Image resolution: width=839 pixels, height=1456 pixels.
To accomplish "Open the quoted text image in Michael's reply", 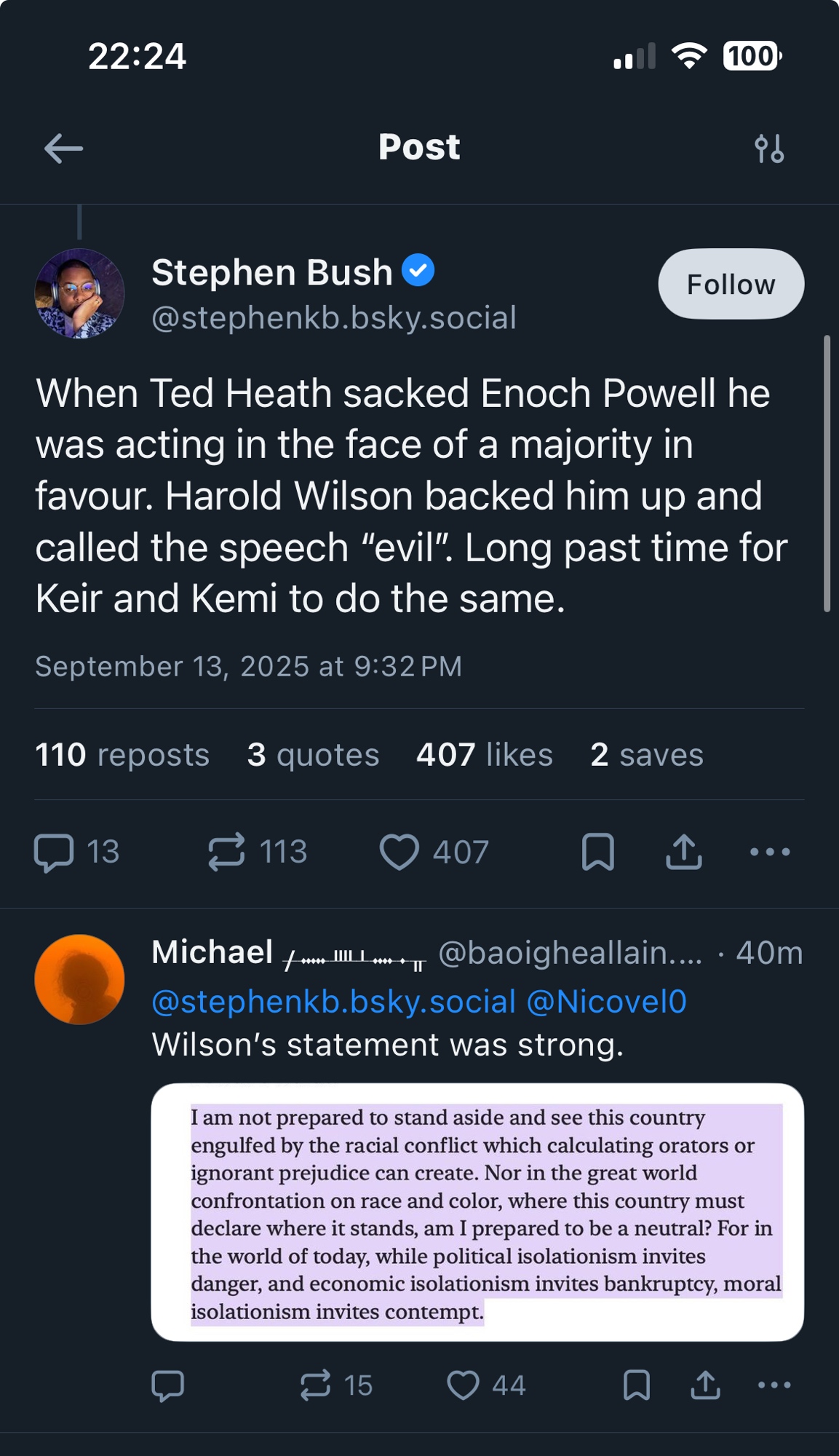I will click(x=477, y=1212).
